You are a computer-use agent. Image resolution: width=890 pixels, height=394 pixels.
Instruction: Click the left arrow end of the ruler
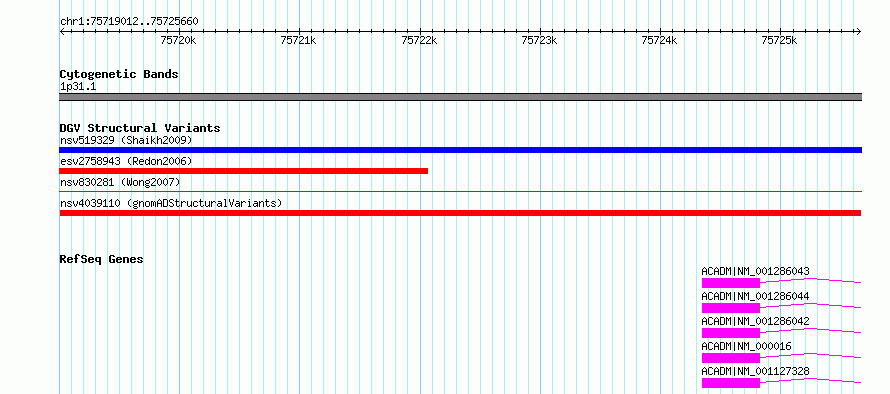(62, 32)
